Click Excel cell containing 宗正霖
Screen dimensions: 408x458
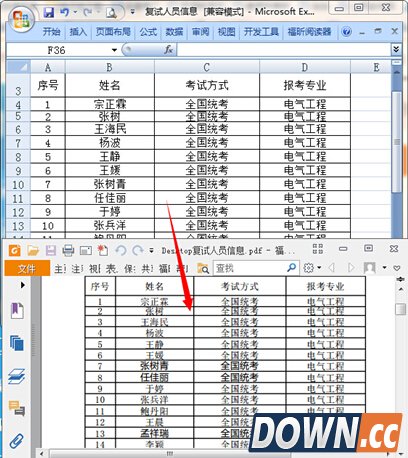point(110,104)
